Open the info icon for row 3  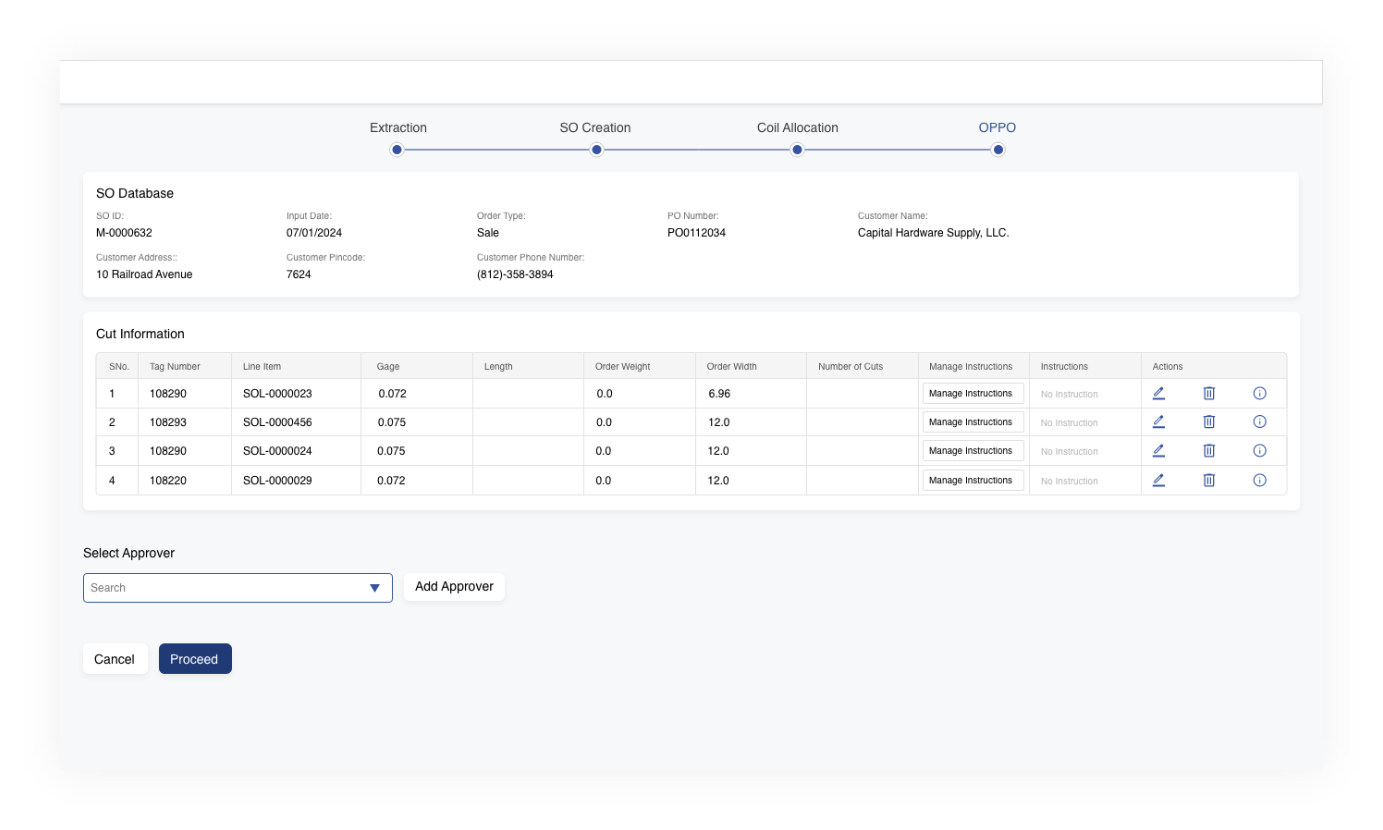1259,451
